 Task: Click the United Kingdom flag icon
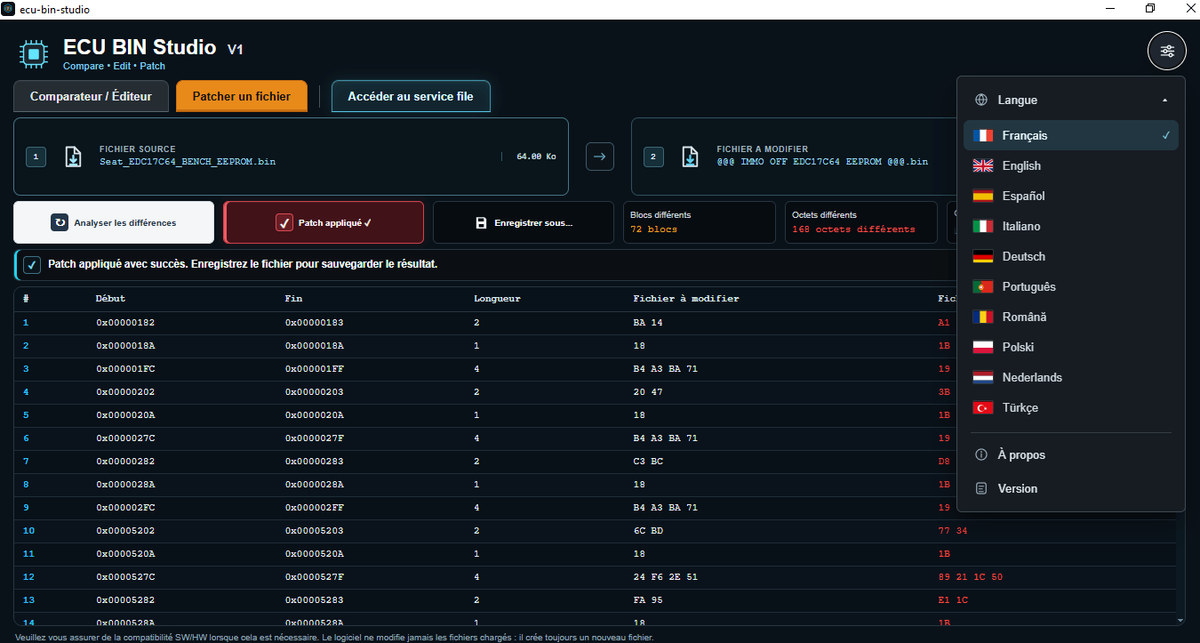(984, 166)
